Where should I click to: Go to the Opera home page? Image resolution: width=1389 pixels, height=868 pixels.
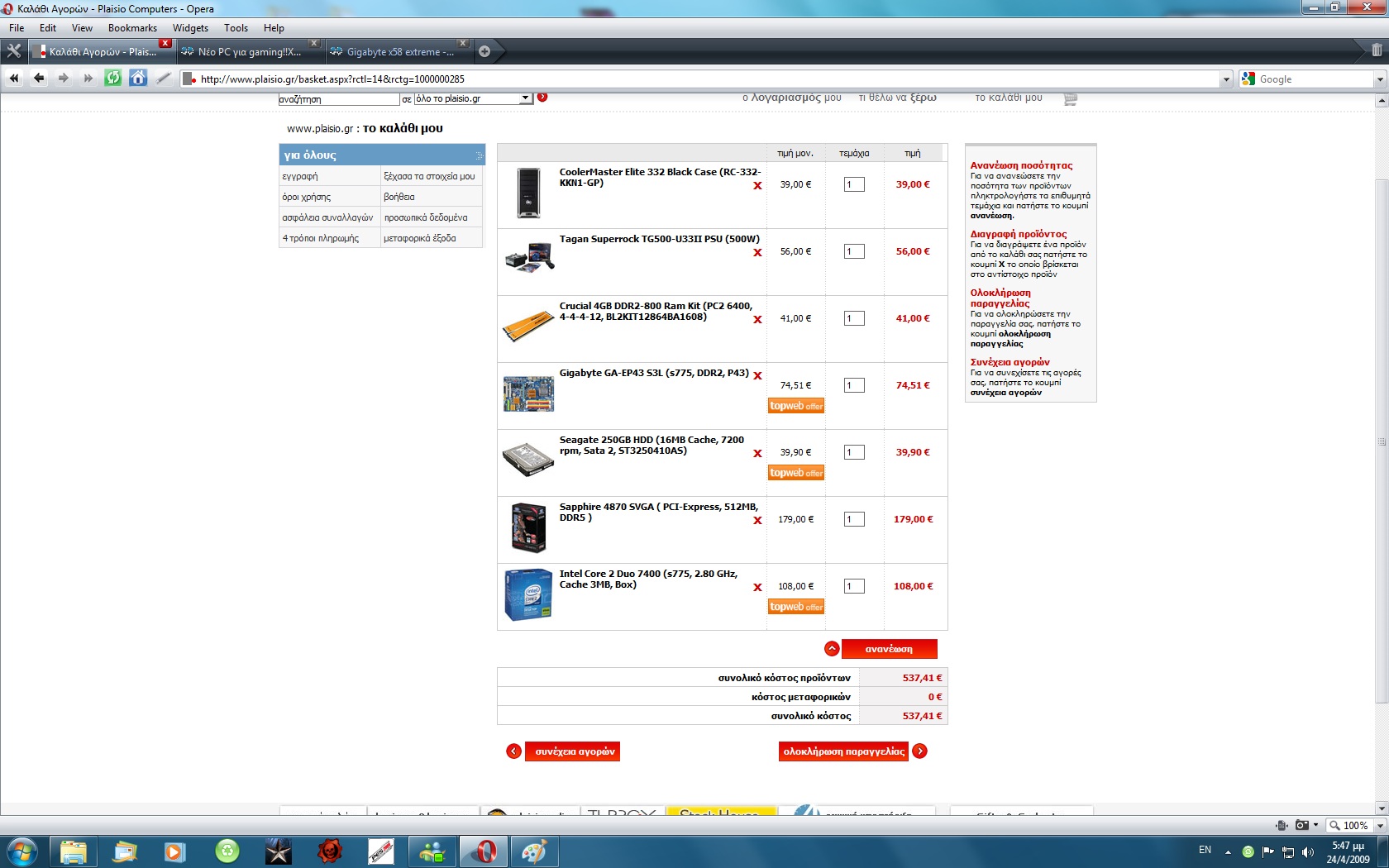point(138,79)
